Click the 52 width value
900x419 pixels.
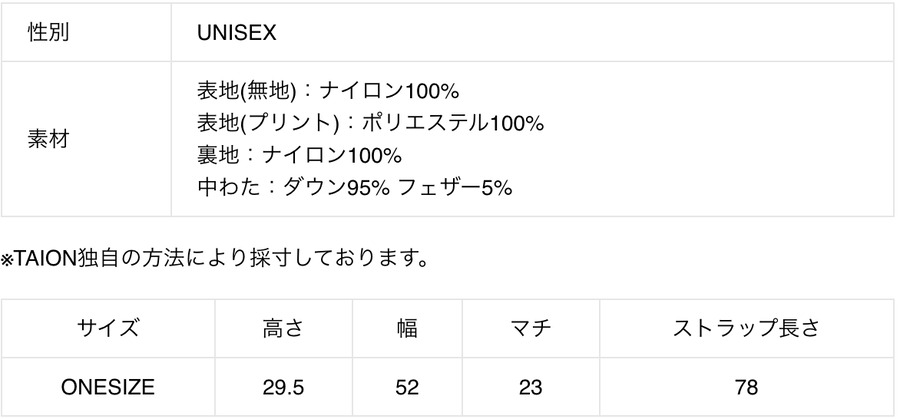point(407,386)
